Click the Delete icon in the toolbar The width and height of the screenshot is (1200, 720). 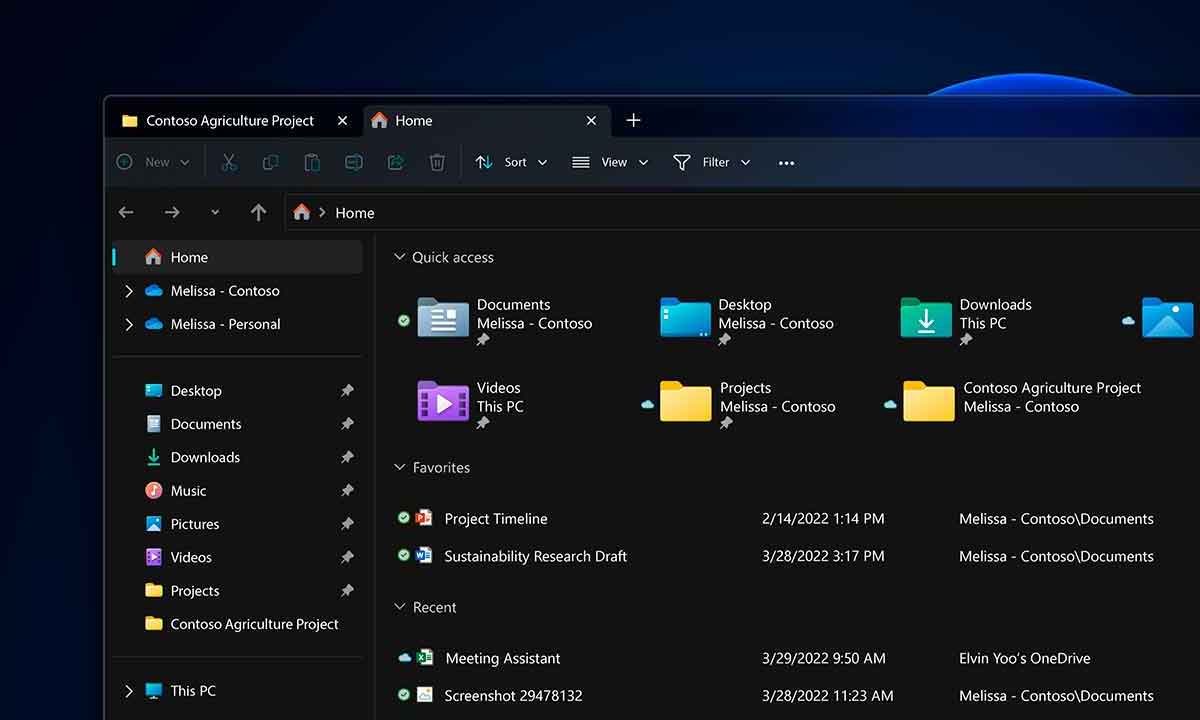pos(437,162)
